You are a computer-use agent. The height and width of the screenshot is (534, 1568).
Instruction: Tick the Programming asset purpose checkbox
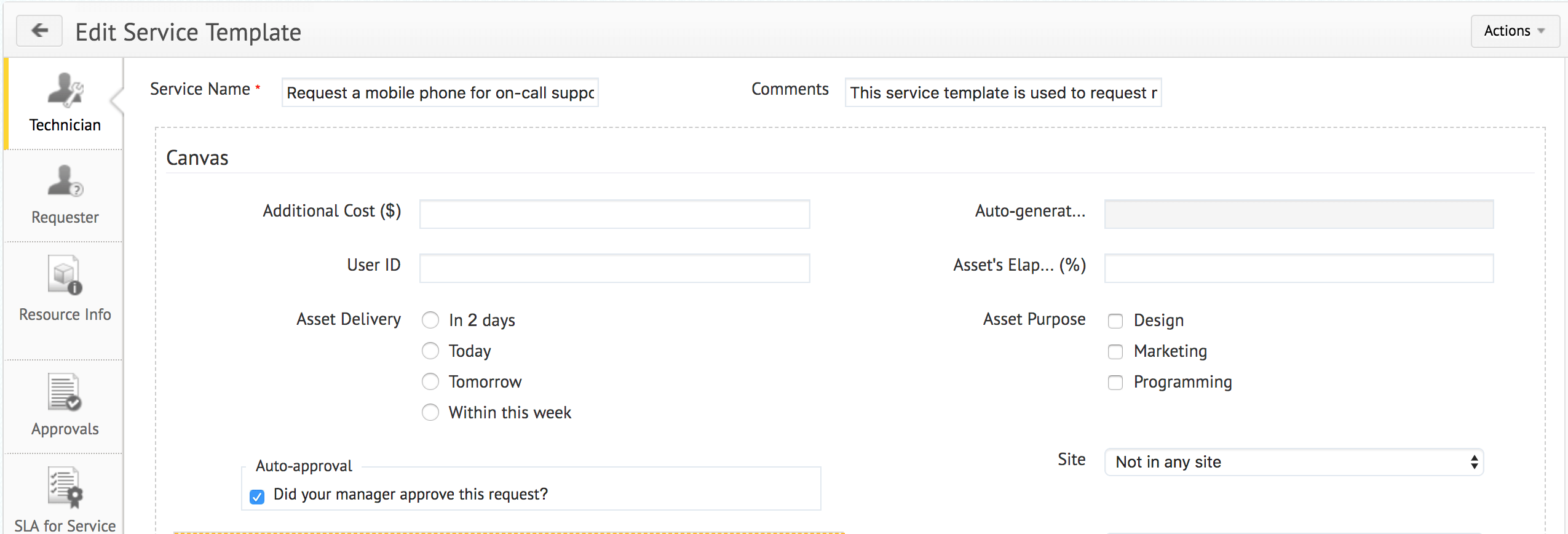(1115, 383)
